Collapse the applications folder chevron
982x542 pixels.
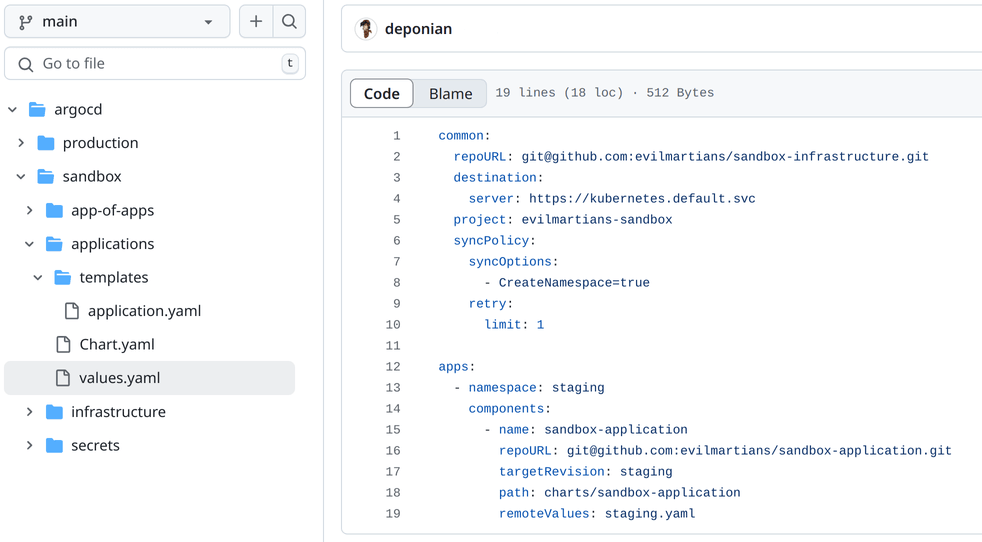[x=29, y=244]
